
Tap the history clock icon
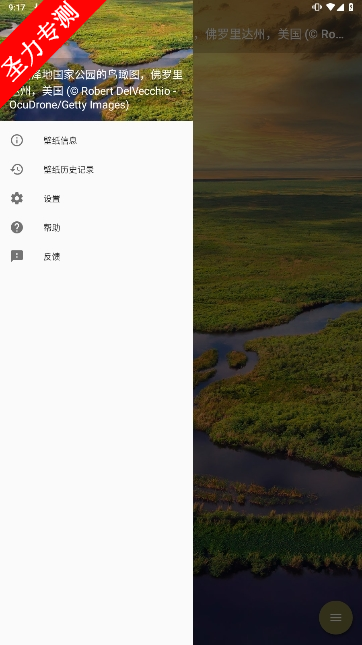pos(17,169)
